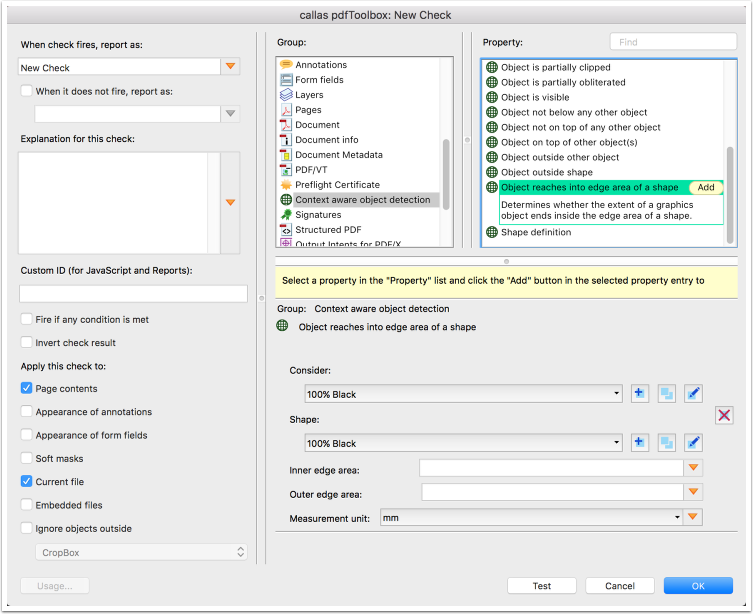This screenshot has width=753, height=614.
Task: Click the duplicate icon next to Shape
Action: (666, 443)
